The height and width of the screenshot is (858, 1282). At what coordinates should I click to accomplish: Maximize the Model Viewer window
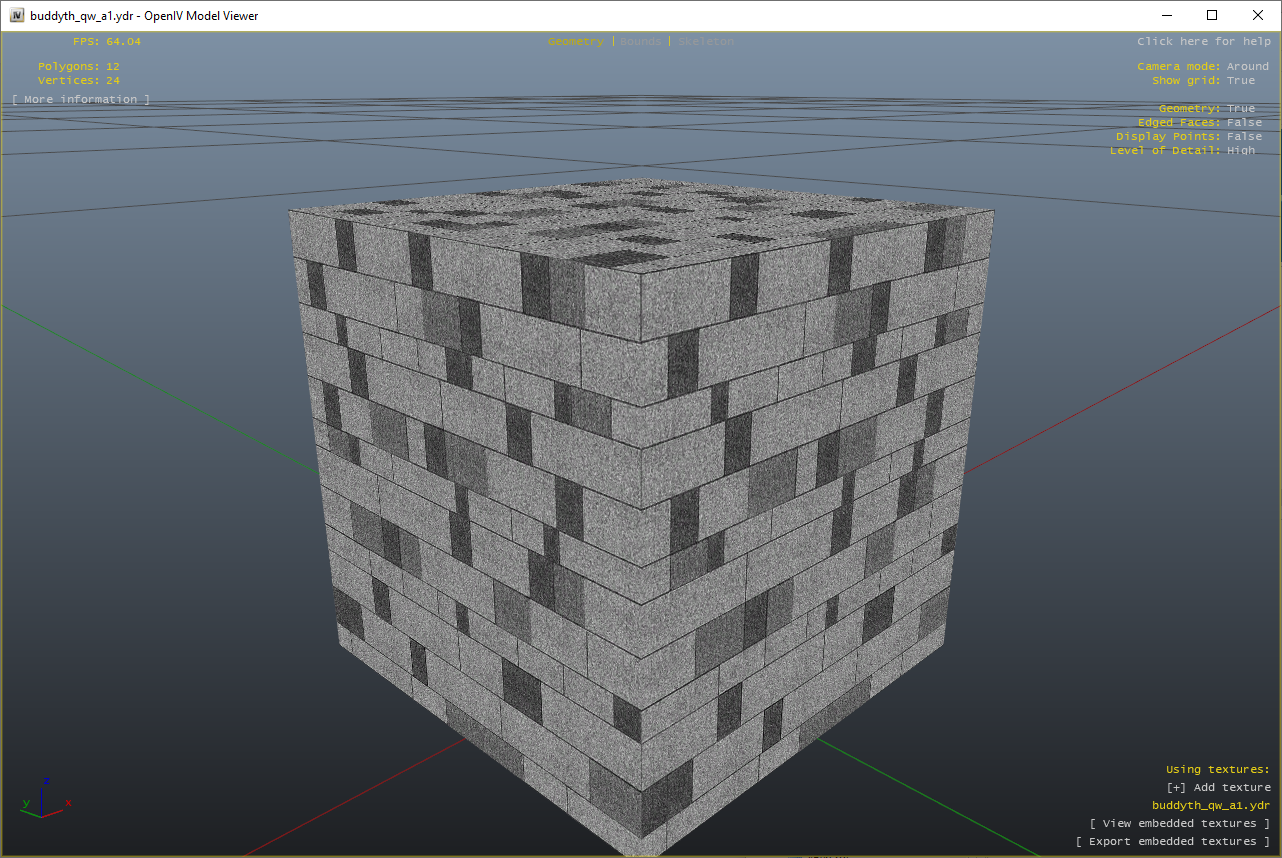click(1212, 15)
